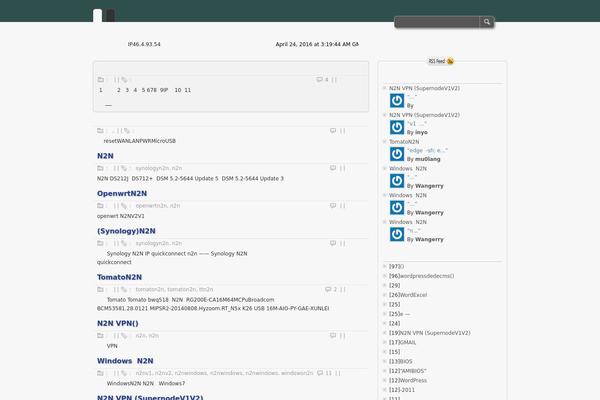The height and width of the screenshot is (400, 600).
Task: Click the folder icon under Windows N2N post title
Action: pyautogui.click(x=100, y=373)
